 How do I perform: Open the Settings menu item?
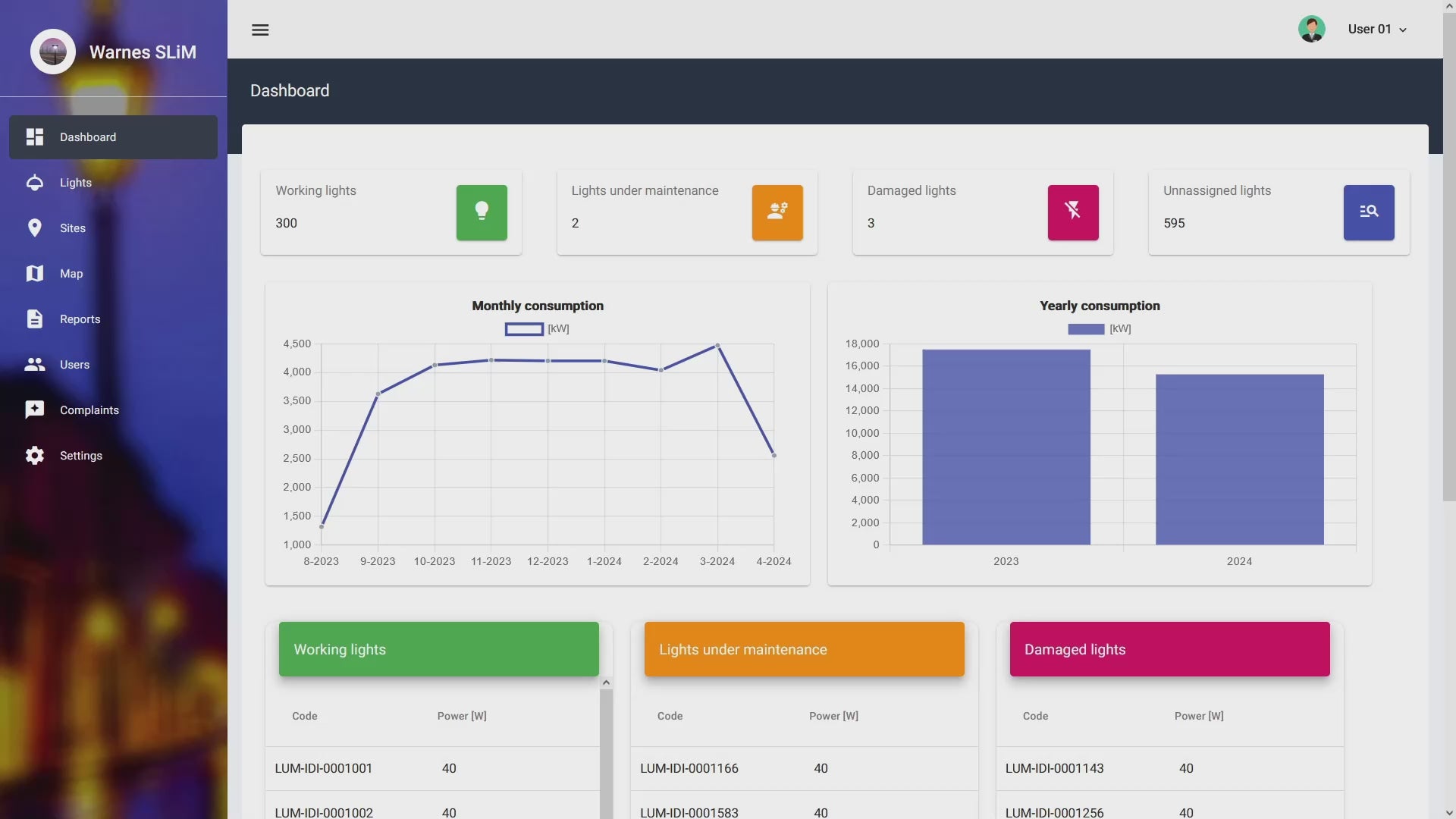point(113,456)
